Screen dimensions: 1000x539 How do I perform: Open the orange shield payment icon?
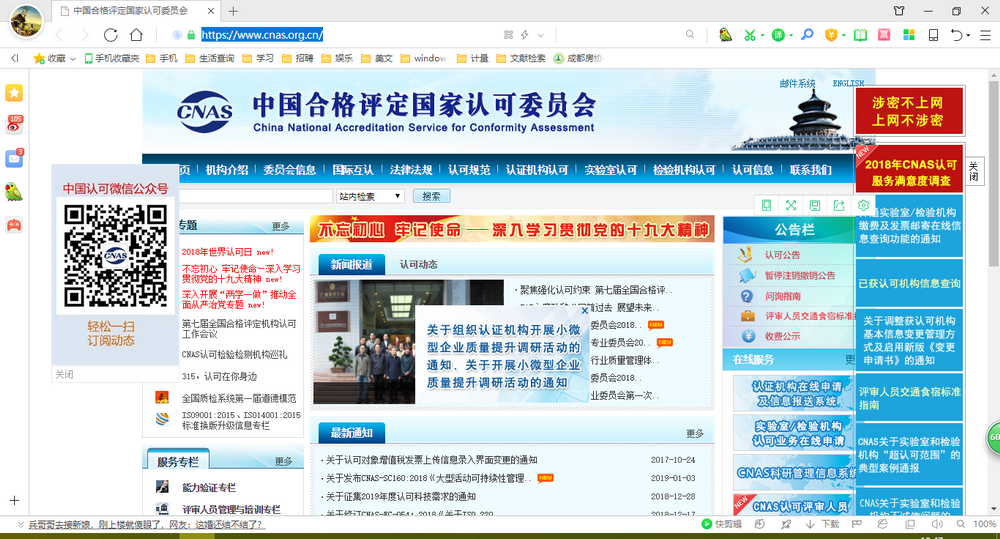click(x=831, y=35)
